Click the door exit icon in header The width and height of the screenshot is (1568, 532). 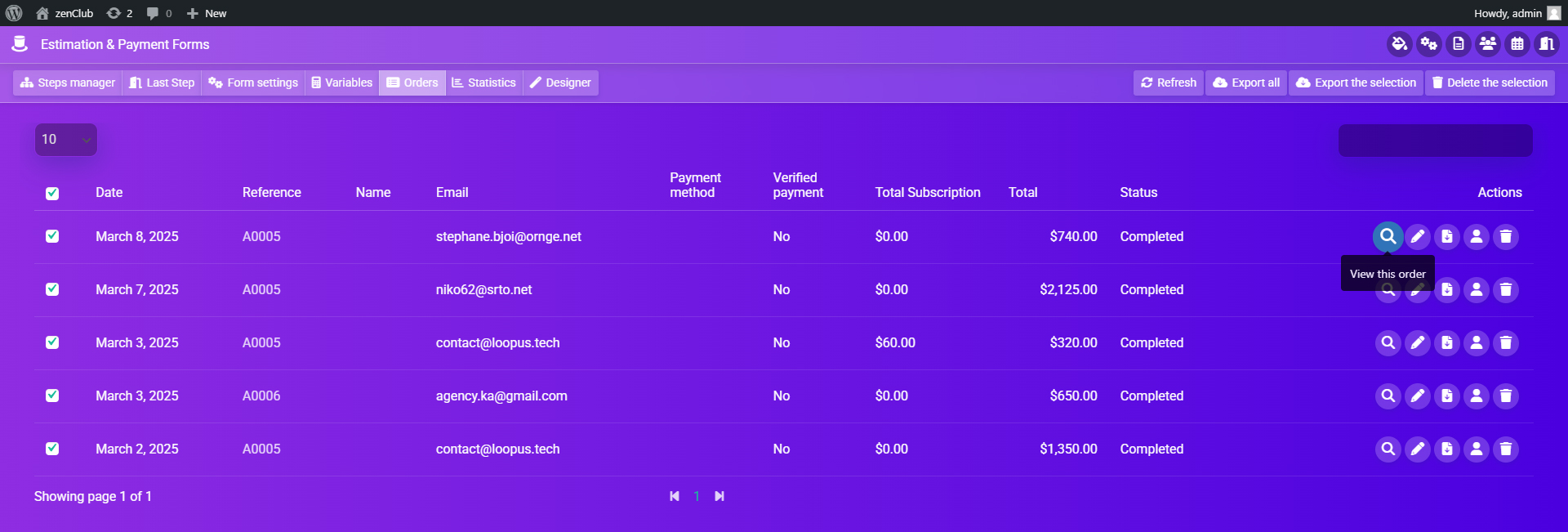coord(1547,44)
